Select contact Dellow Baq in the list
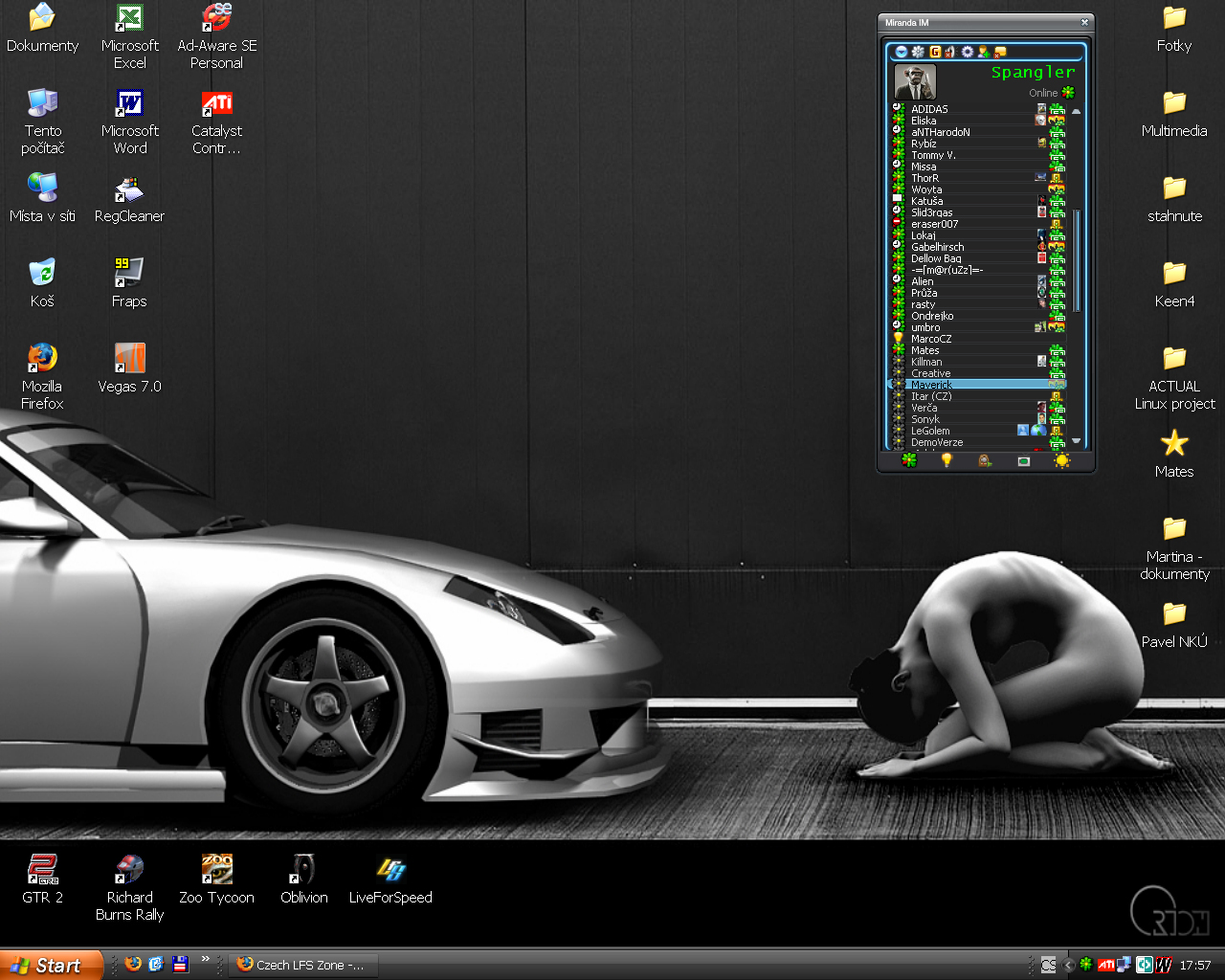Viewport: 1225px width, 980px height. (x=979, y=258)
